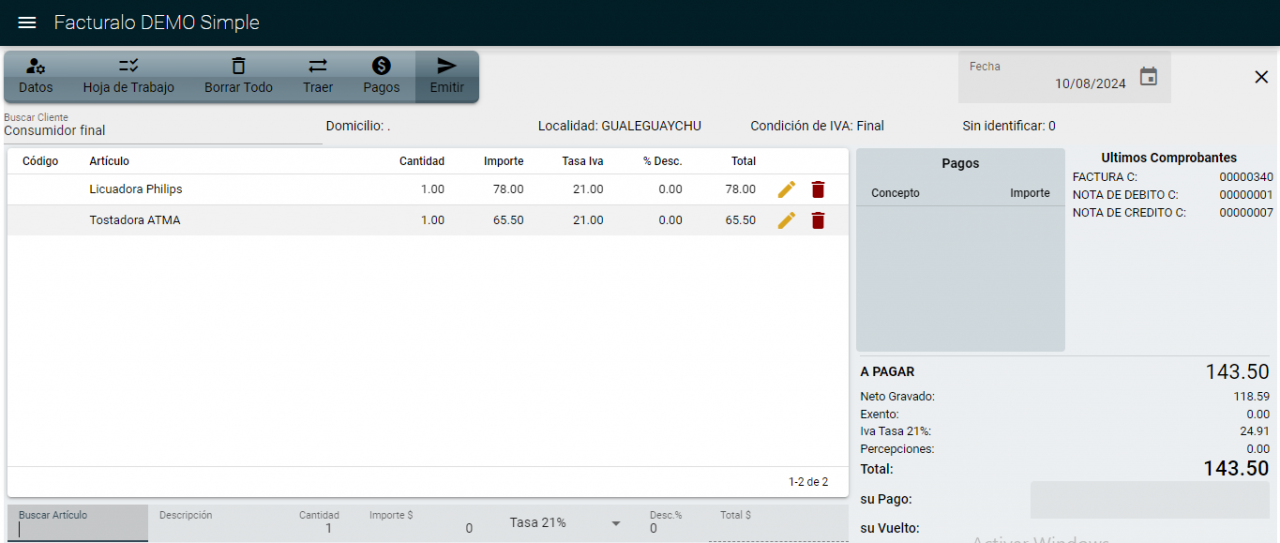Delete the Licuadora Philips row
Viewport: 1280px width, 543px height.
[818, 189]
